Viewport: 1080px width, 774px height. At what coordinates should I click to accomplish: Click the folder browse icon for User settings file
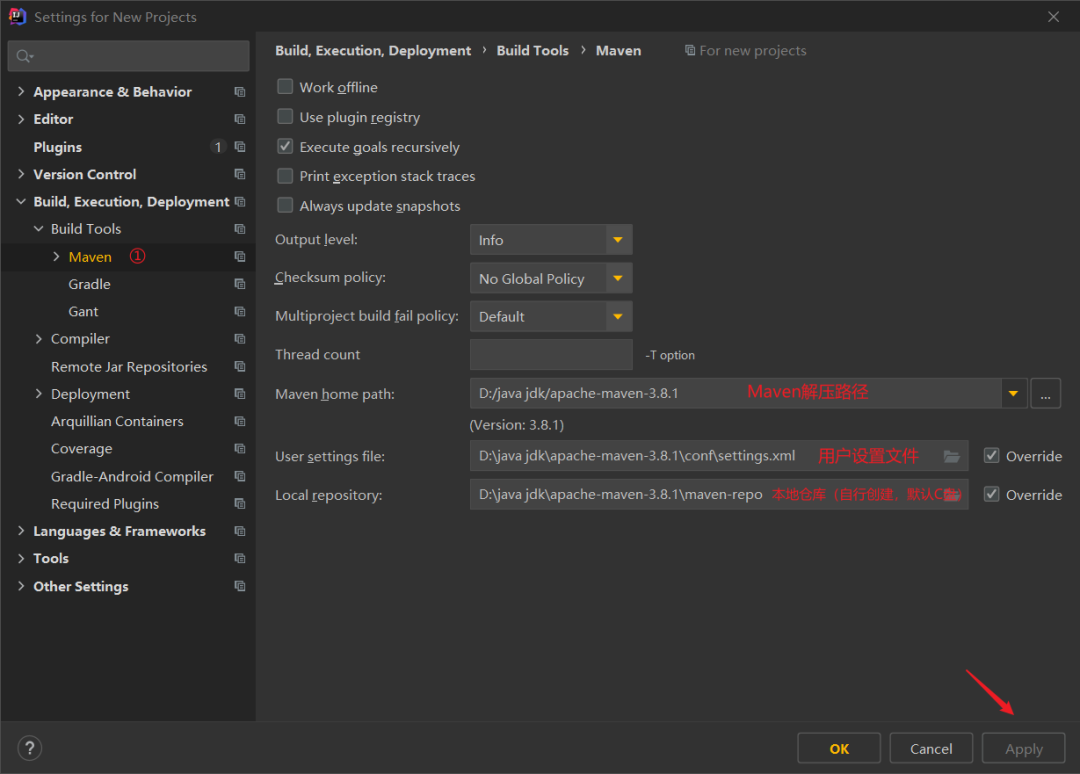click(951, 456)
